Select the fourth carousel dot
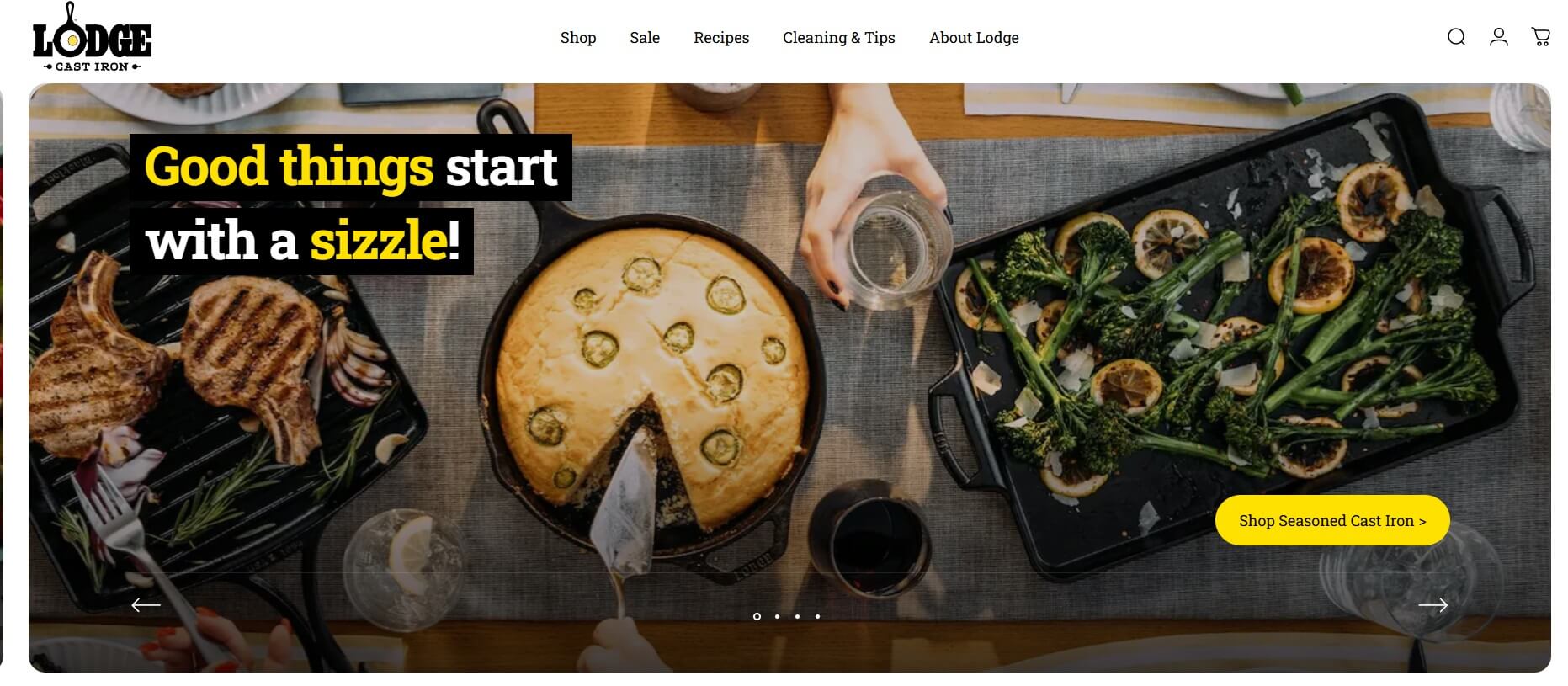 tap(817, 616)
